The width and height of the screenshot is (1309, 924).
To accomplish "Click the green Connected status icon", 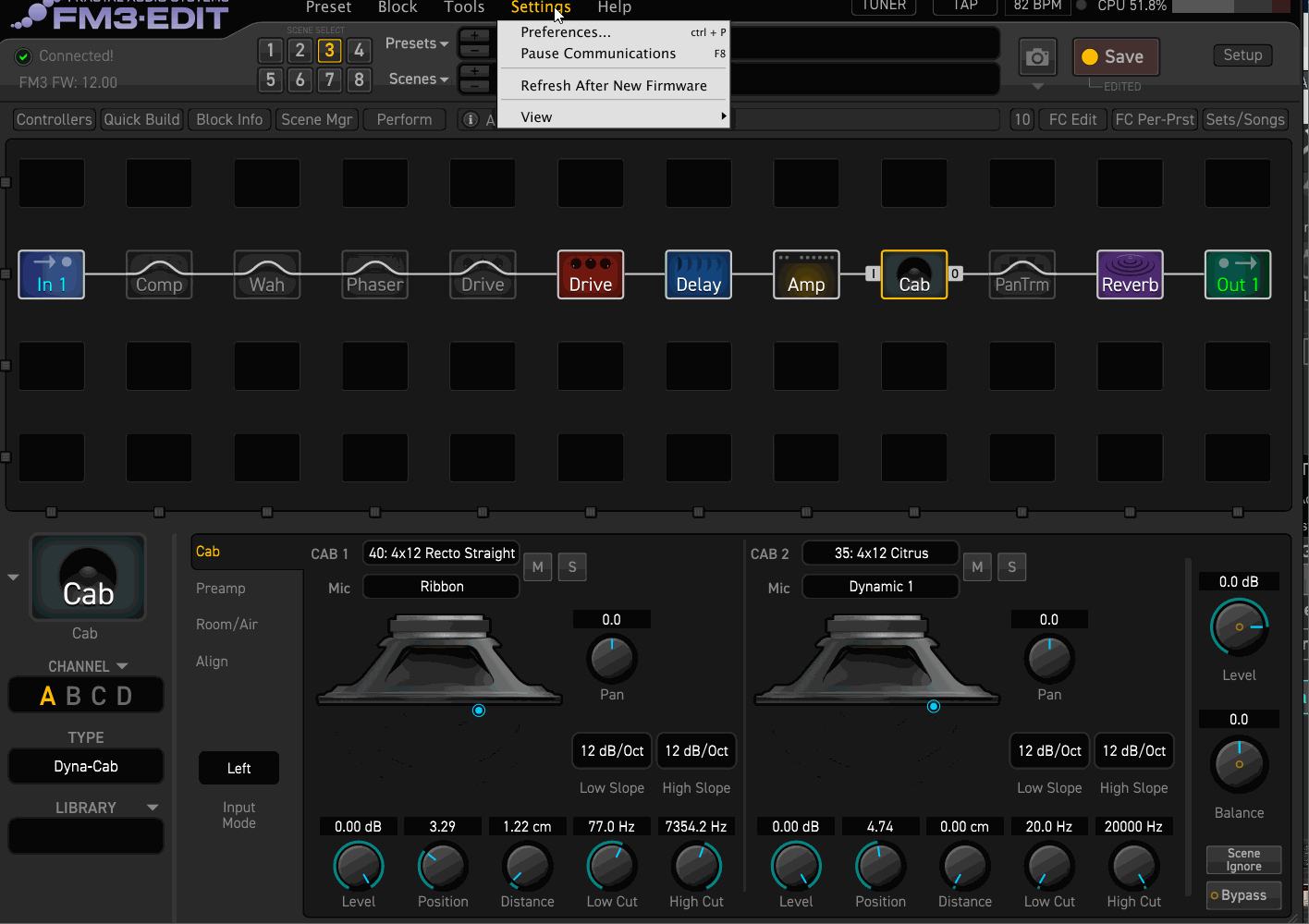I will click(x=23, y=56).
